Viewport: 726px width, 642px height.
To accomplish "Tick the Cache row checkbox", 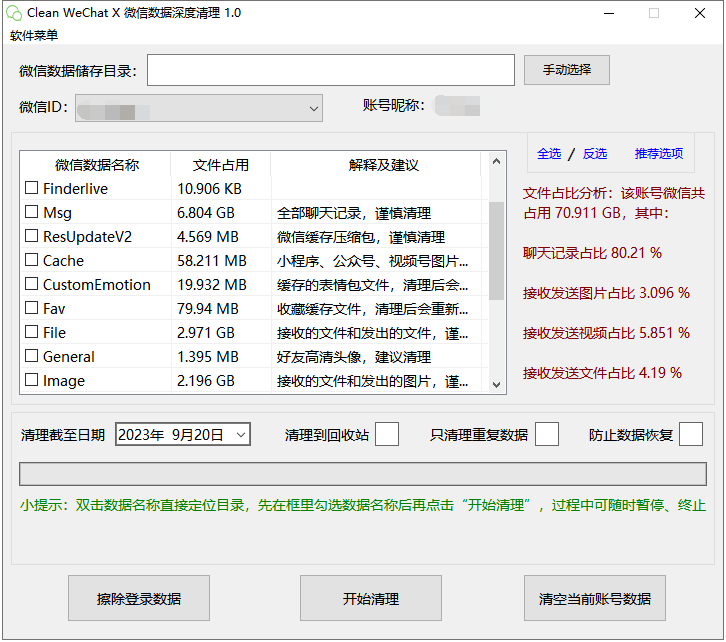I will (x=32, y=260).
